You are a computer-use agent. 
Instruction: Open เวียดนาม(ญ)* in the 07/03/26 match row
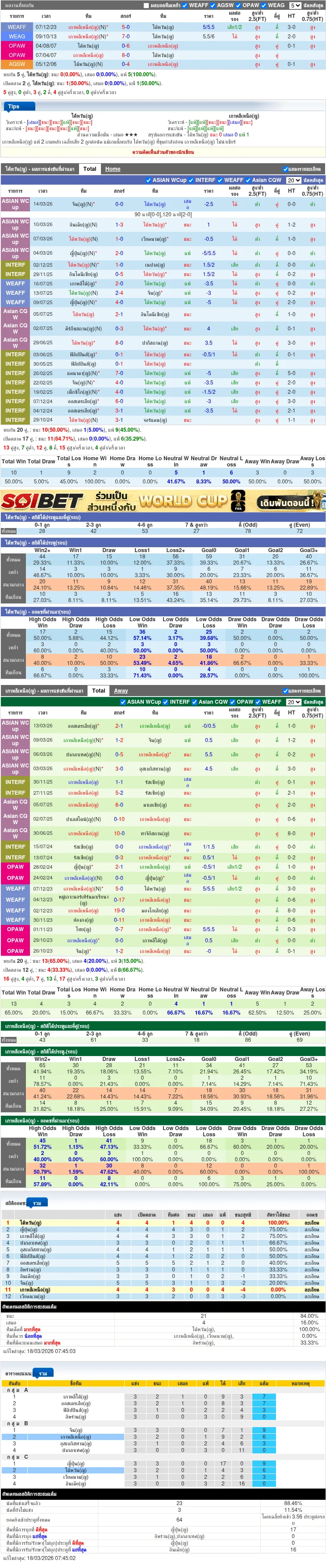pyautogui.click(x=155, y=239)
